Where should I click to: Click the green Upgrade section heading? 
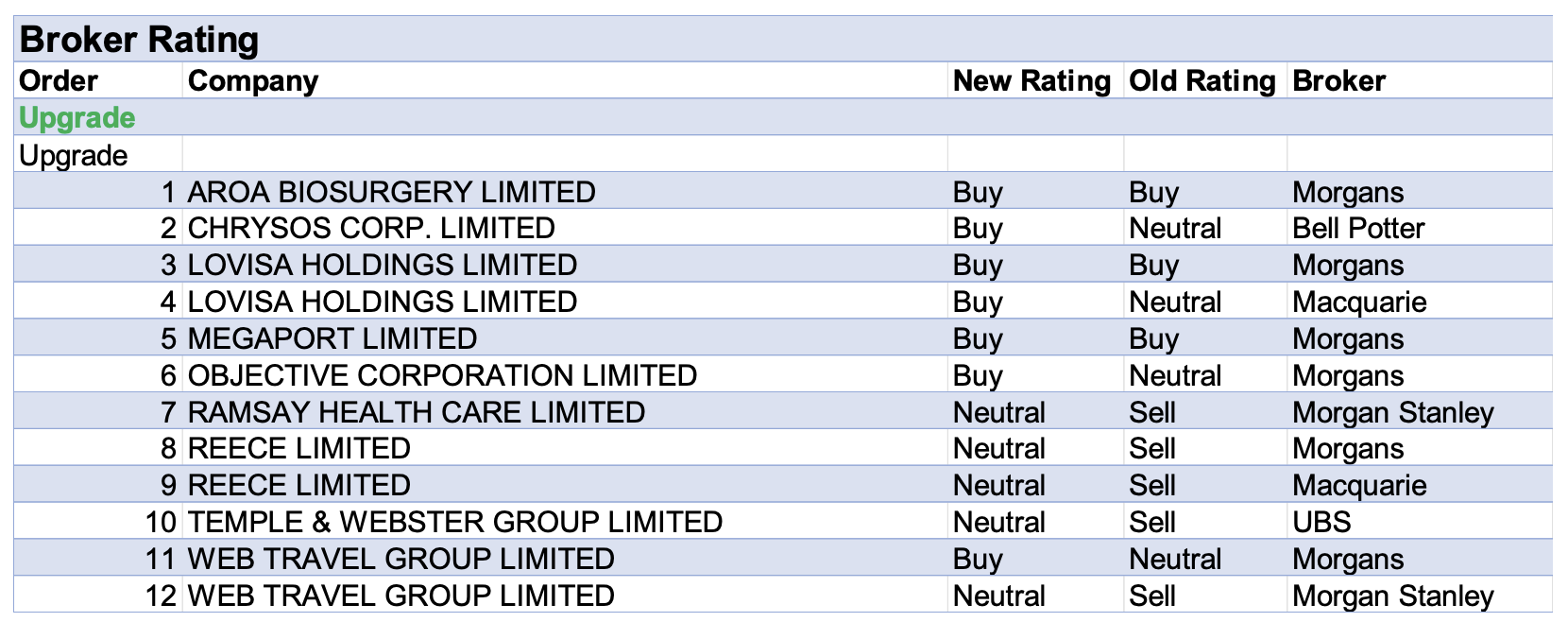(77, 118)
